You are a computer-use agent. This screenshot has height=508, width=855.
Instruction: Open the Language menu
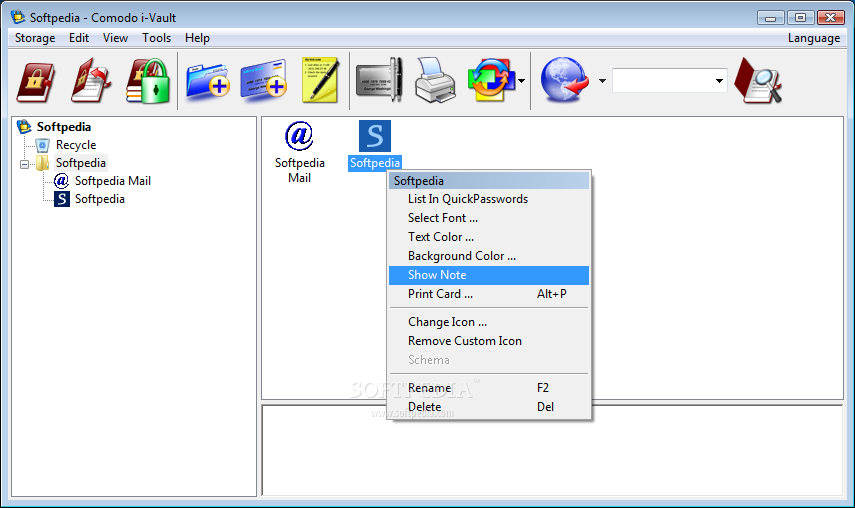pos(814,38)
